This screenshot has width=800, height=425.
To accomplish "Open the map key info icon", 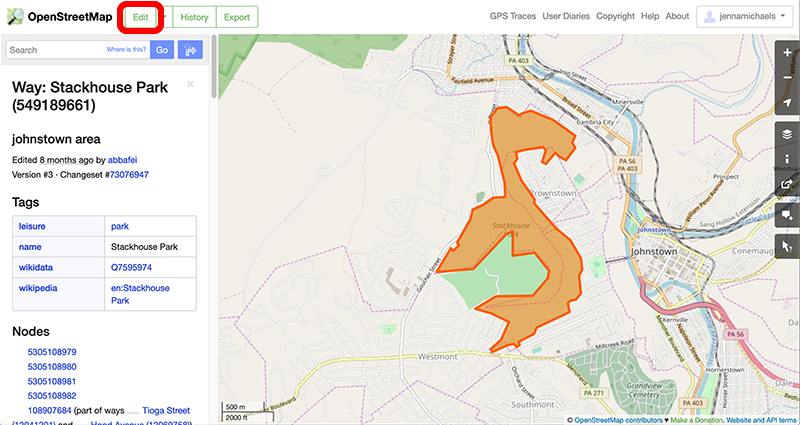I will click(787, 159).
